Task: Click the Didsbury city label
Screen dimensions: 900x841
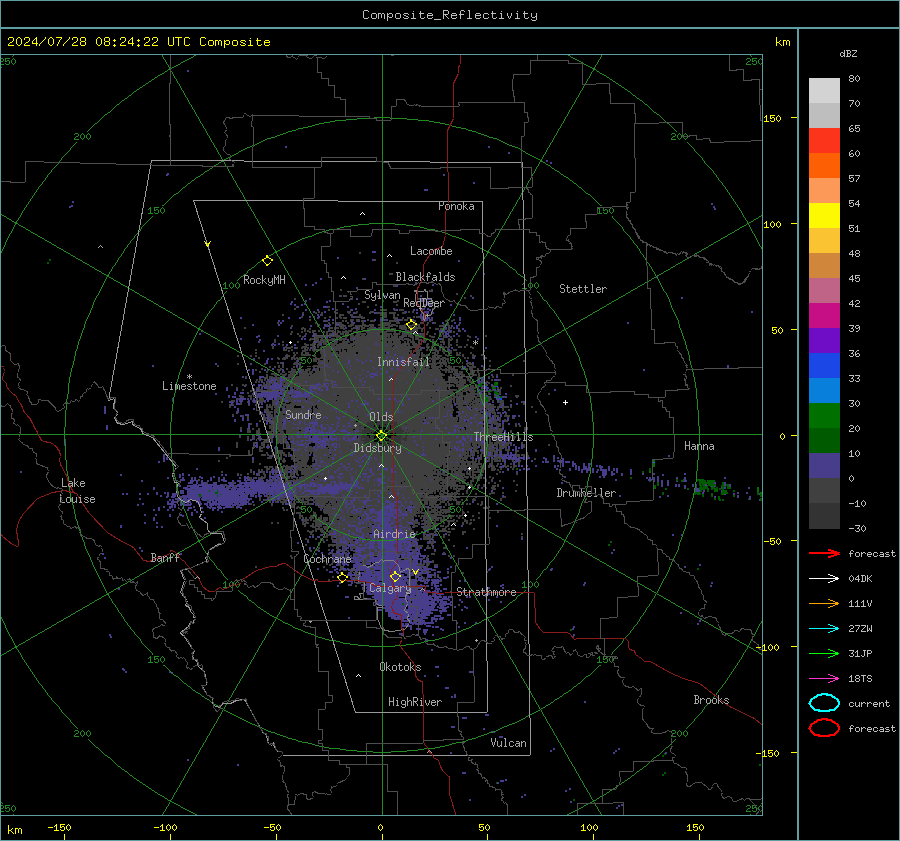Action: click(x=377, y=448)
